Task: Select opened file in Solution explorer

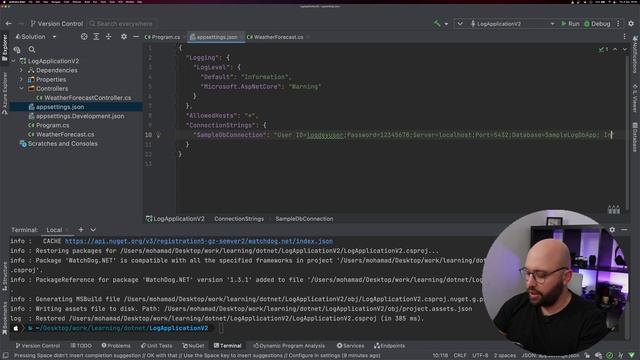Action: click(x=84, y=37)
